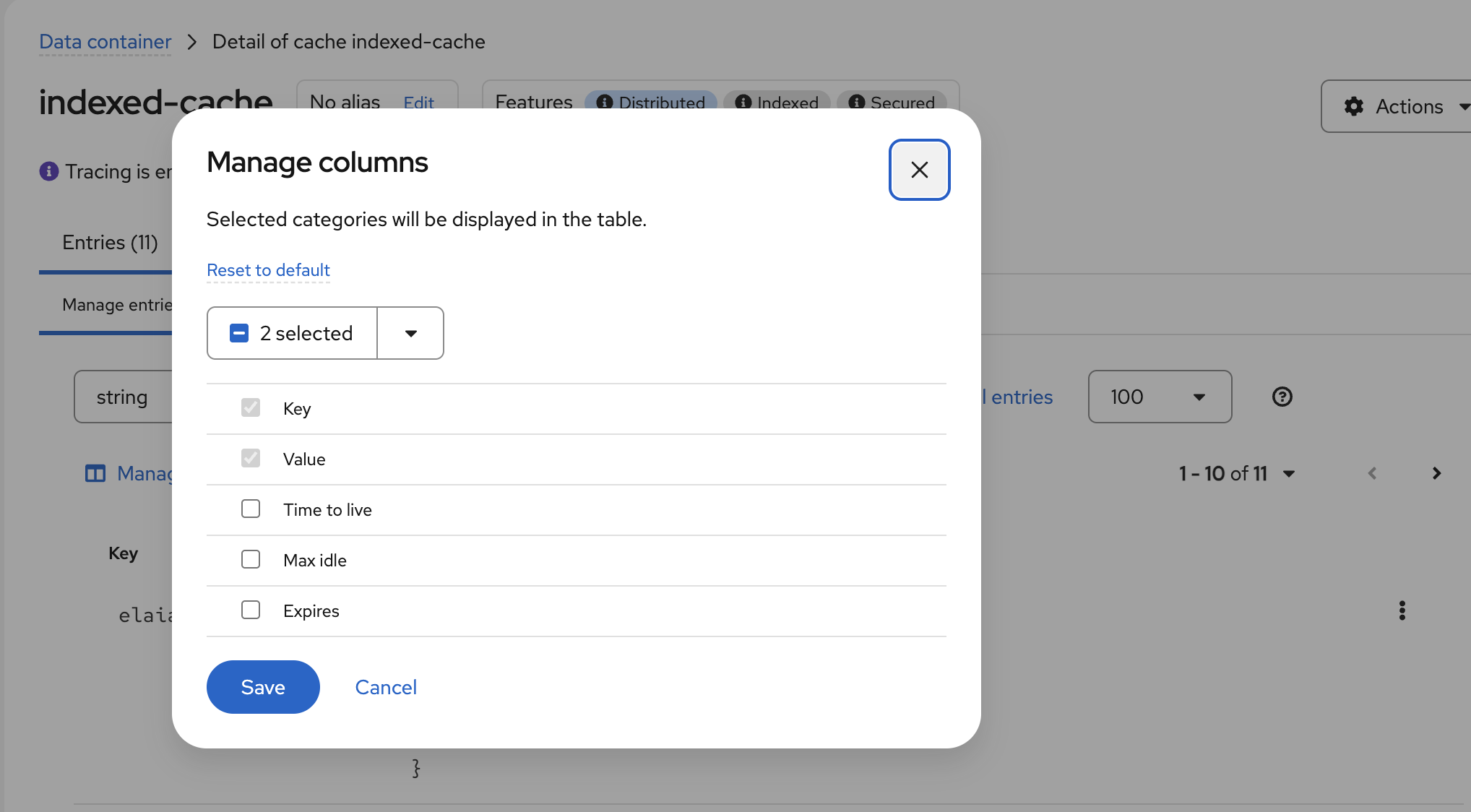Go to previous page of entries
This screenshot has height=812, width=1471.
[1372, 473]
